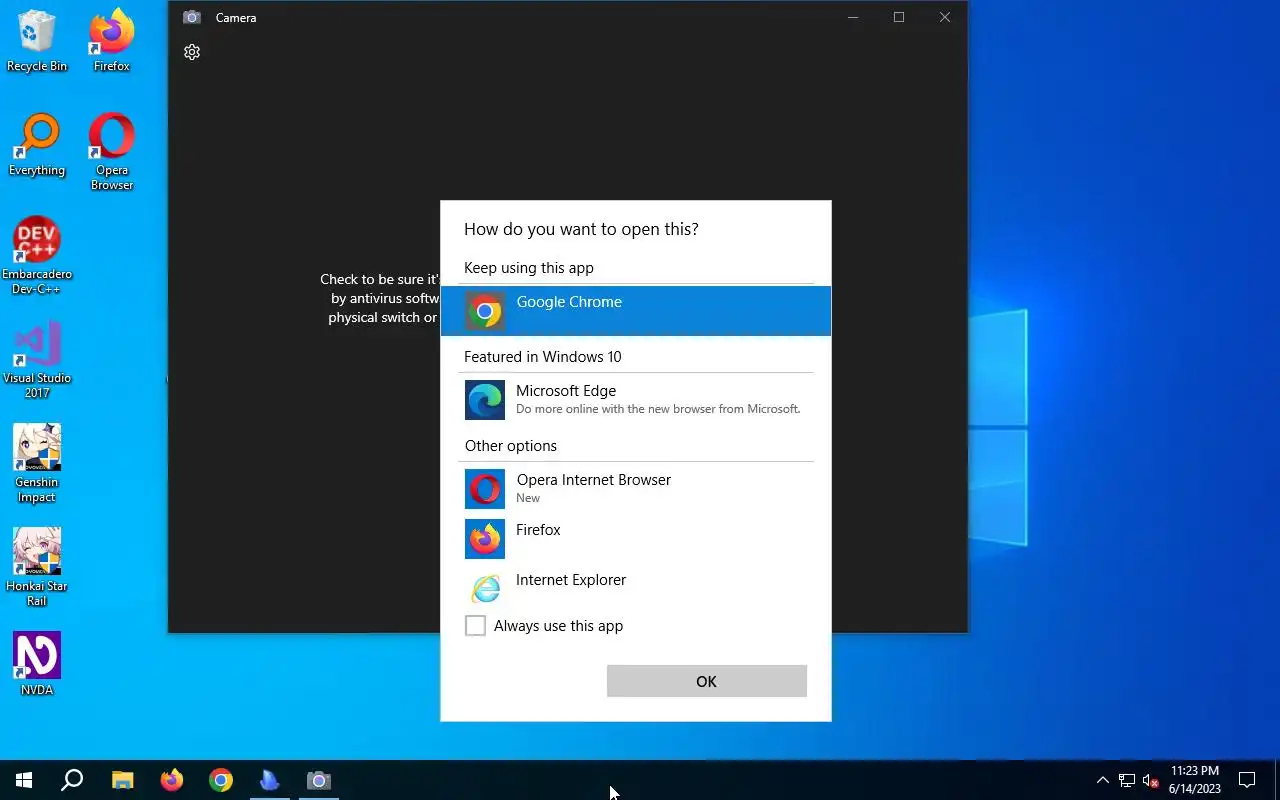Select Opera Browser desktop shortcut
This screenshot has width=1280, height=800.
pos(112,152)
